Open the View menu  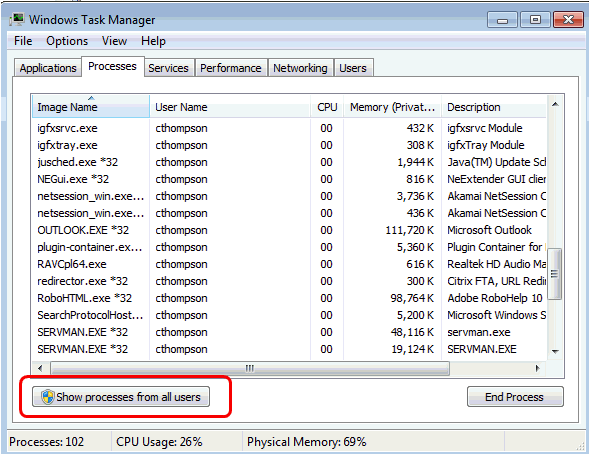click(114, 41)
